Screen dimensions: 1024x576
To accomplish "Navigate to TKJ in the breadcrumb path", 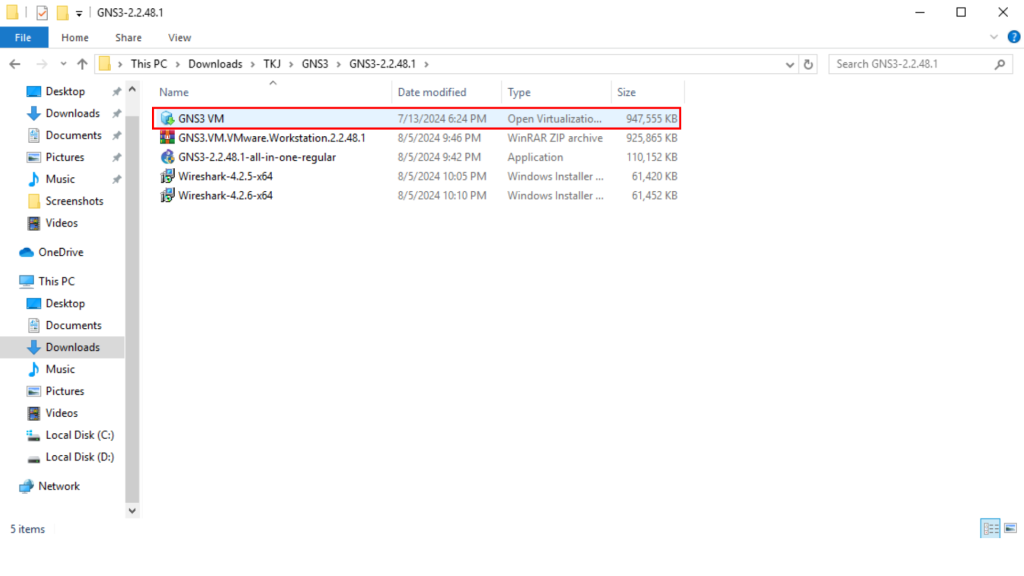I will pos(272,64).
